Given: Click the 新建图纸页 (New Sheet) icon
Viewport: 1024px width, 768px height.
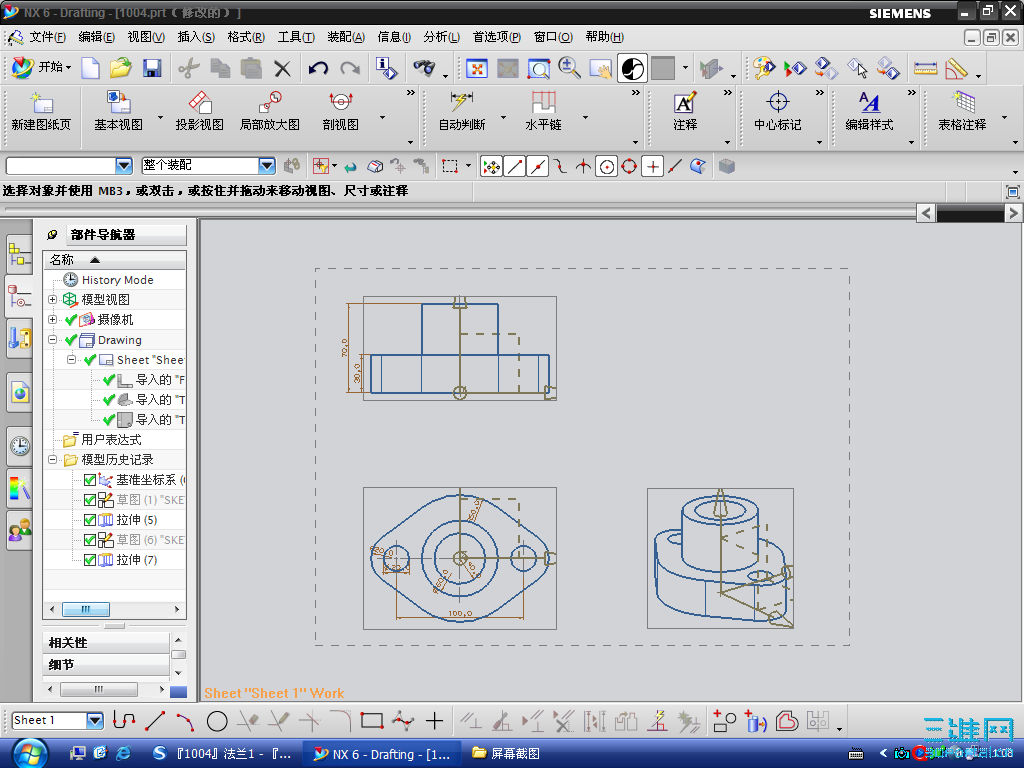Looking at the screenshot, I should click(41, 103).
